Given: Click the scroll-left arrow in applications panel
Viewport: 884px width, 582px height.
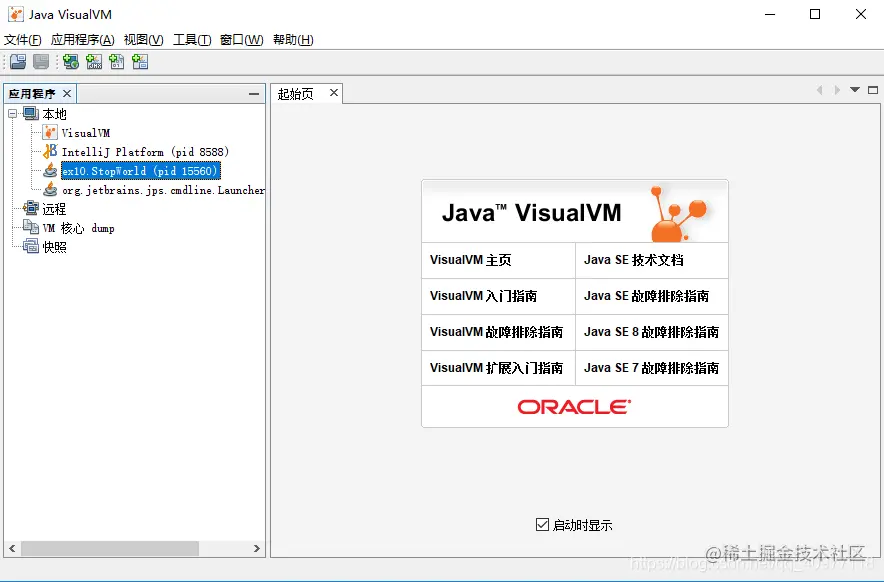Looking at the screenshot, I should (12, 548).
